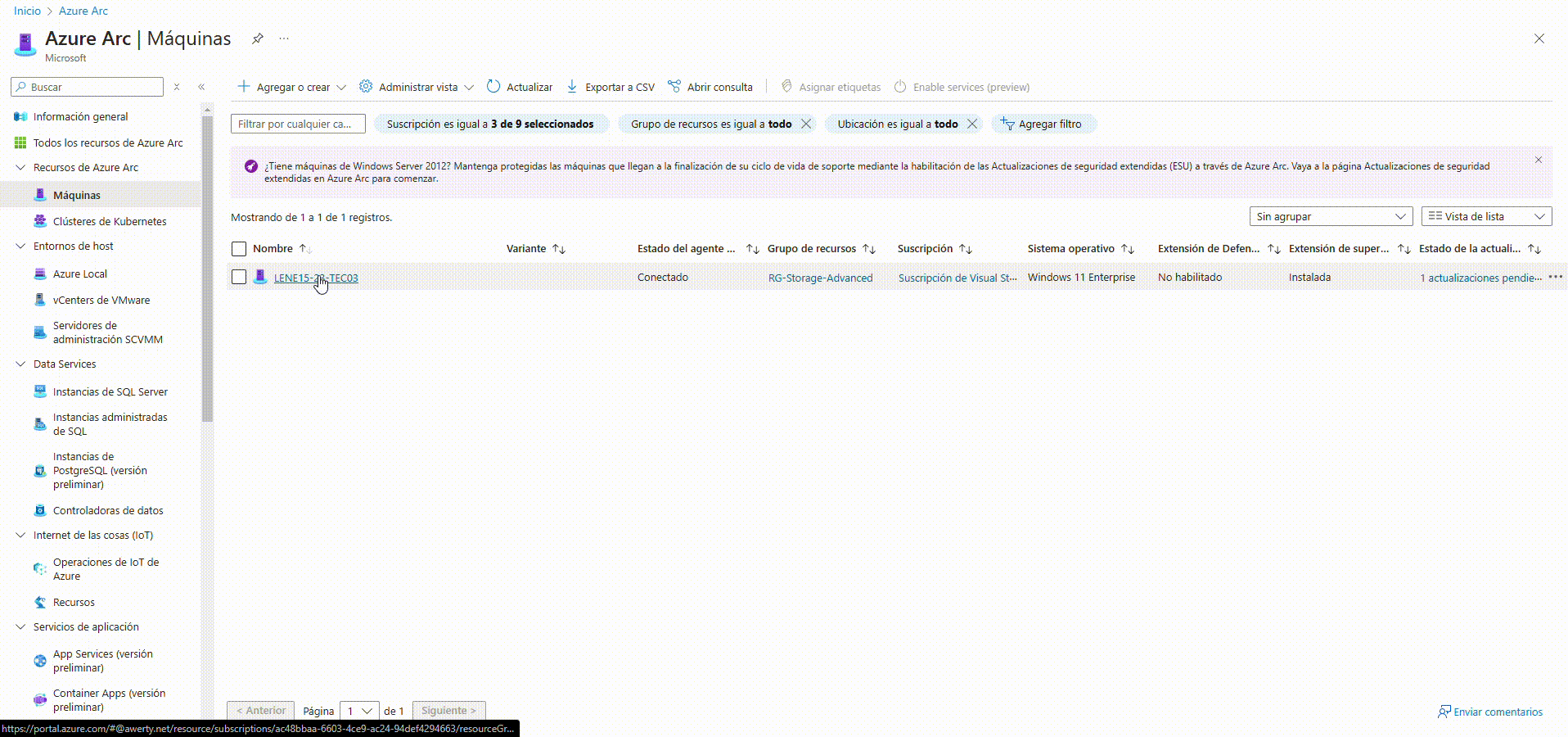Viewport: 1568px width, 737px height.
Task: Remove the Grupo de recursos filter
Action: 806,124
